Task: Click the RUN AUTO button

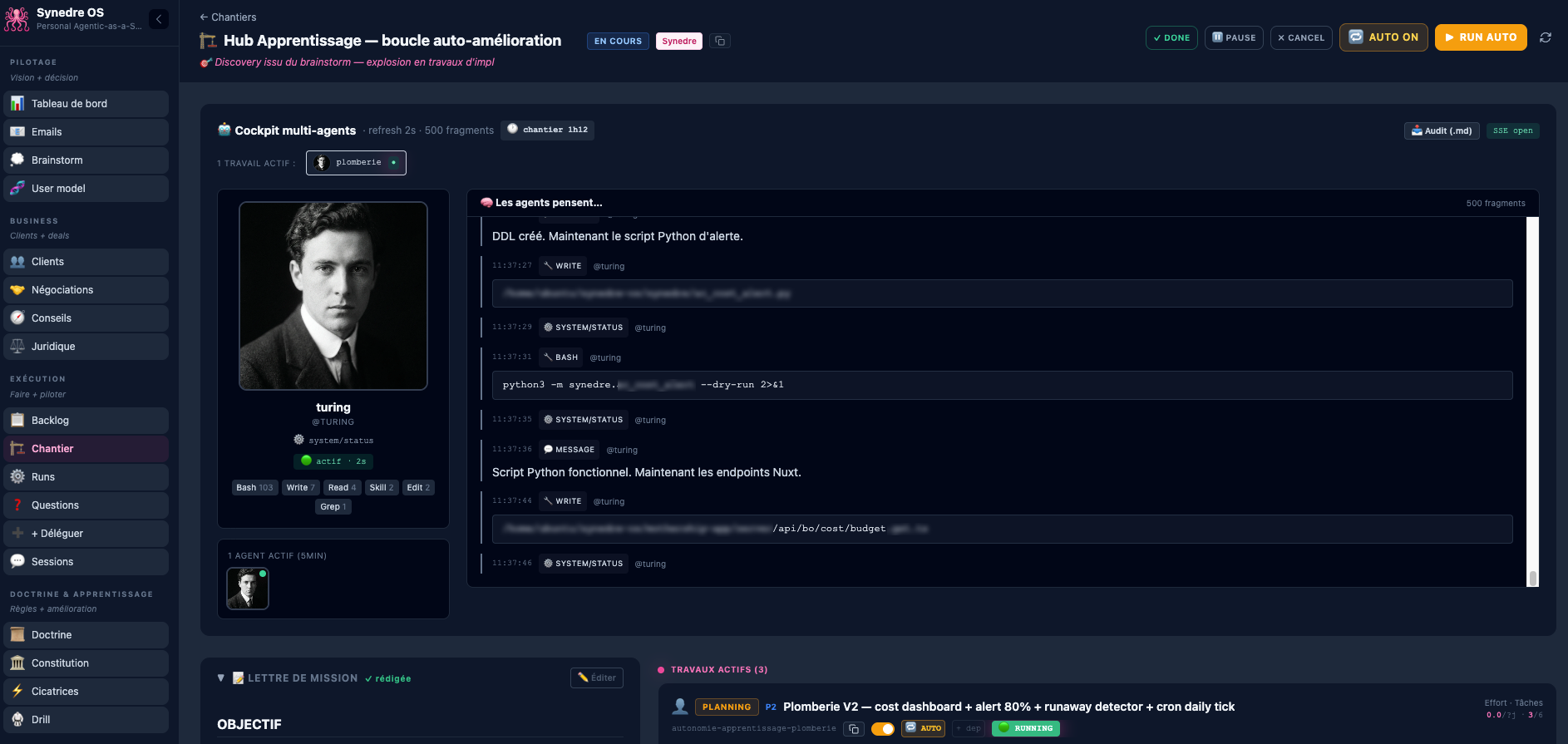Action: tap(1481, 37)
